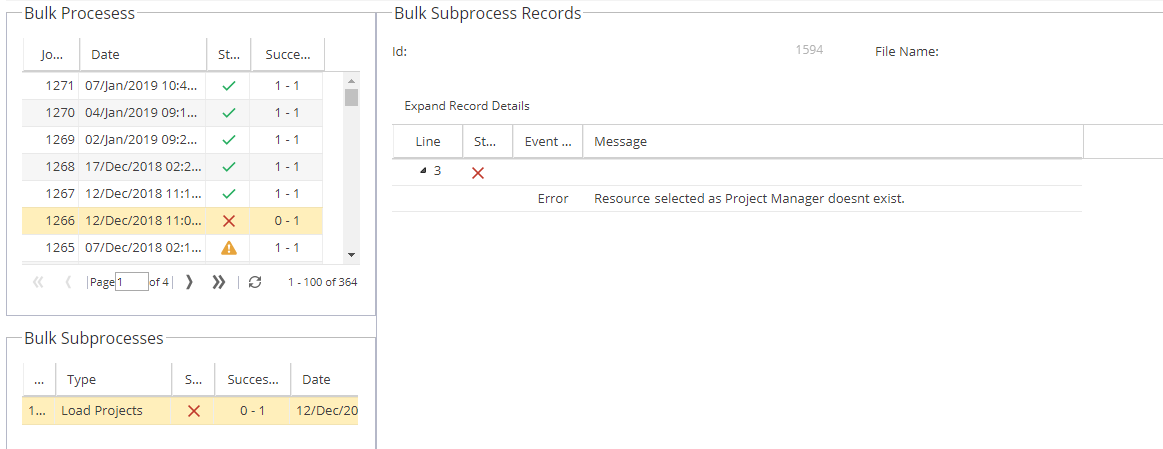1163x449 pixels.
Task: Select job 1267 row
Action: [x=173, y=193]
